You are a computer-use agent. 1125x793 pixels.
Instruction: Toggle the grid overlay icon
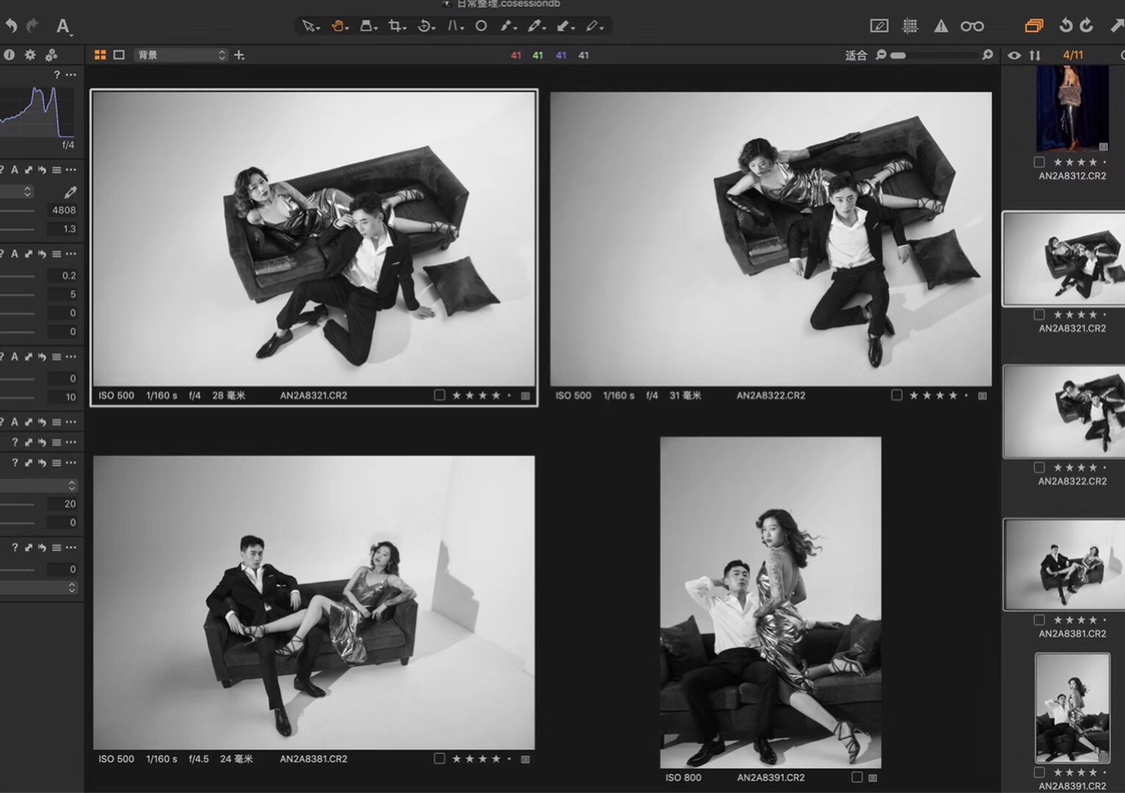(910, 26)
